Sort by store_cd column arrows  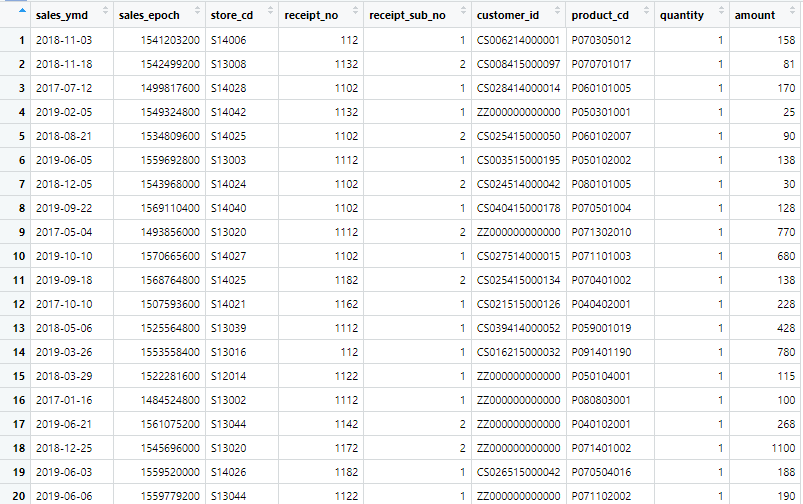click(271, 10)
